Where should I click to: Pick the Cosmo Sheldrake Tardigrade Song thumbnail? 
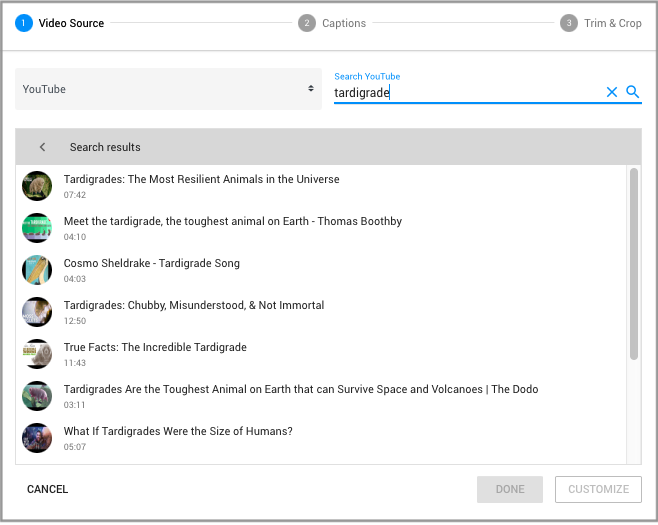[x=37, y=270]
